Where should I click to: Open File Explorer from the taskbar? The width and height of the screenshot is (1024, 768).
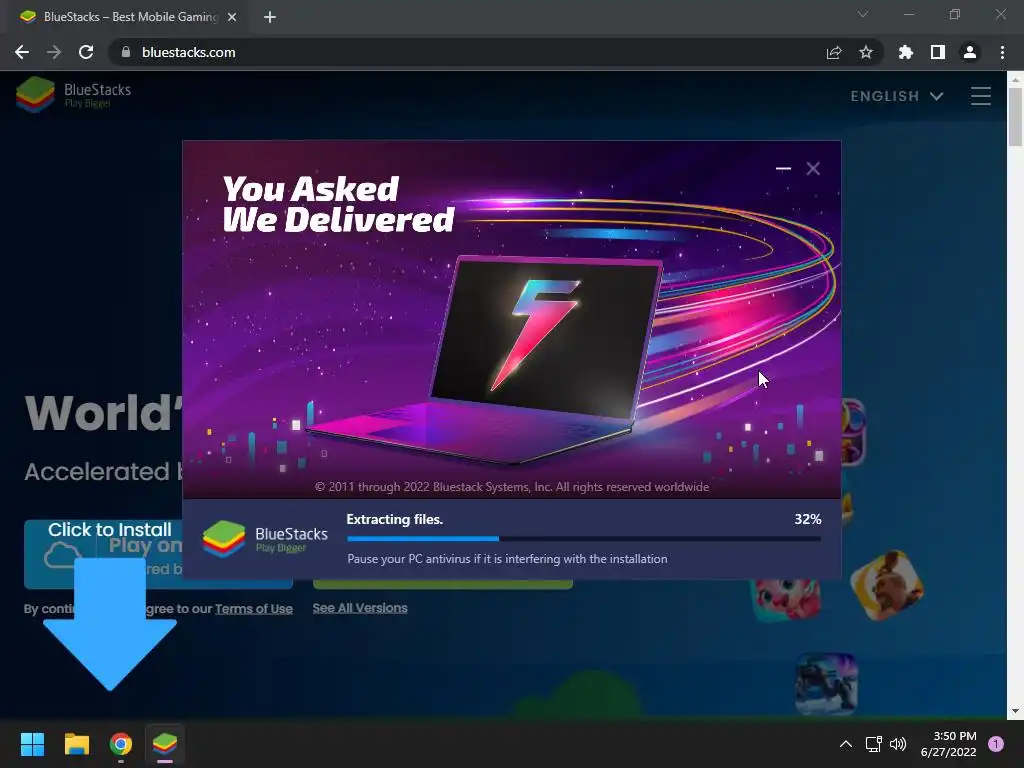(76, 743)
